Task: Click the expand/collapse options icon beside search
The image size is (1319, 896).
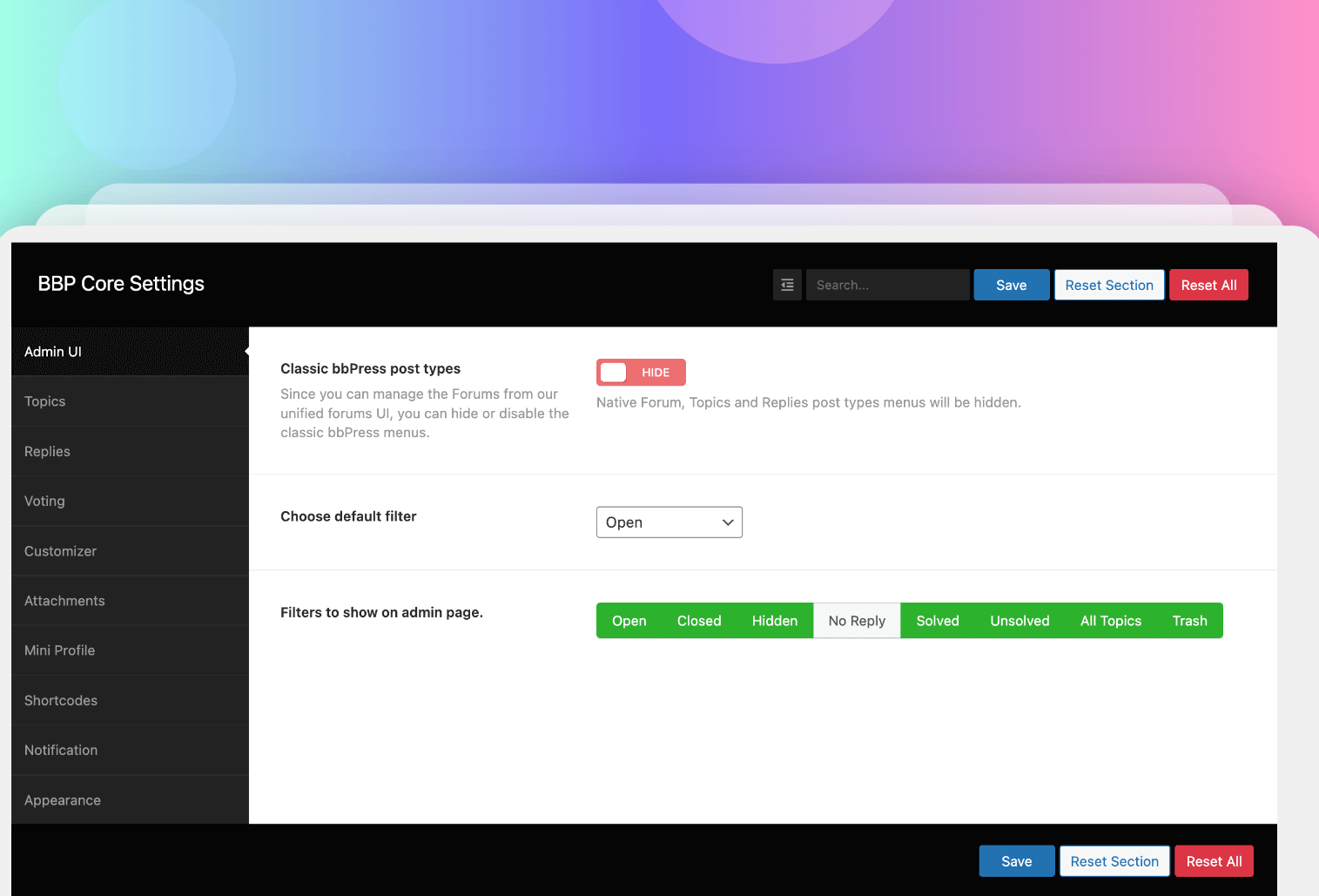Action: (x=787, y=285)
